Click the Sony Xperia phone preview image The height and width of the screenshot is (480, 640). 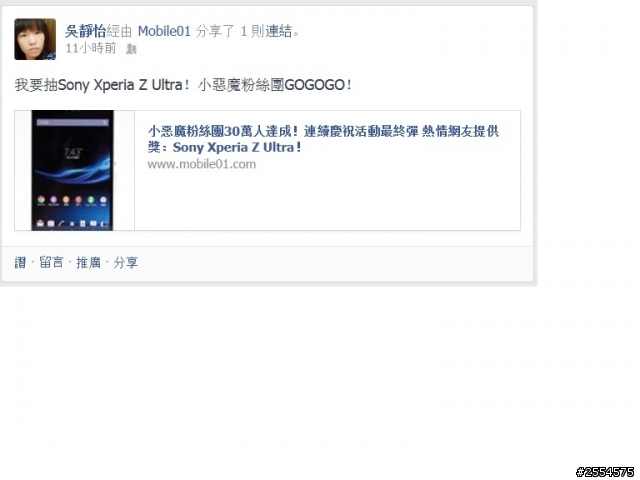(73, 170)
